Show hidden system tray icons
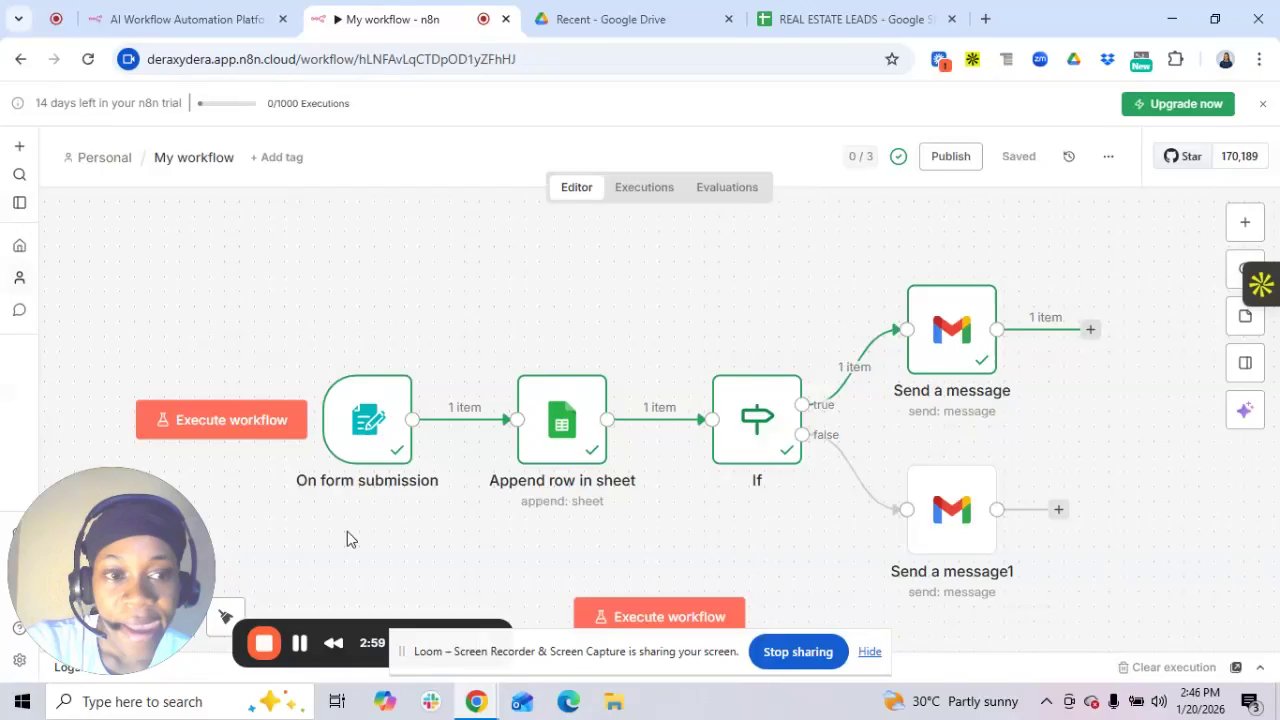This screenshot has height=720, width=1280. click(1046, 701)
